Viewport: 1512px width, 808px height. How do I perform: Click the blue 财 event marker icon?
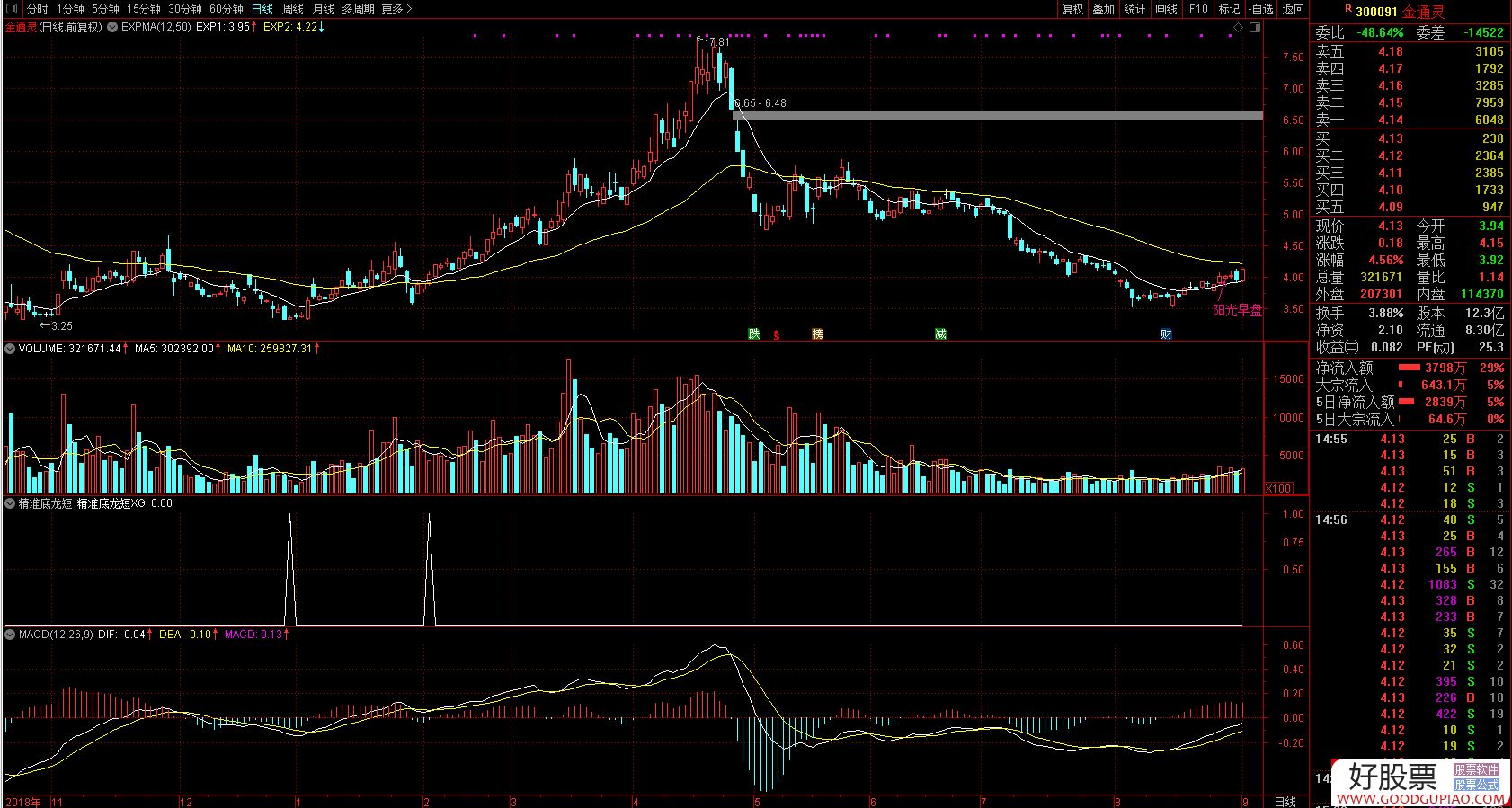pyautogui.click(x=1166, y=333)
